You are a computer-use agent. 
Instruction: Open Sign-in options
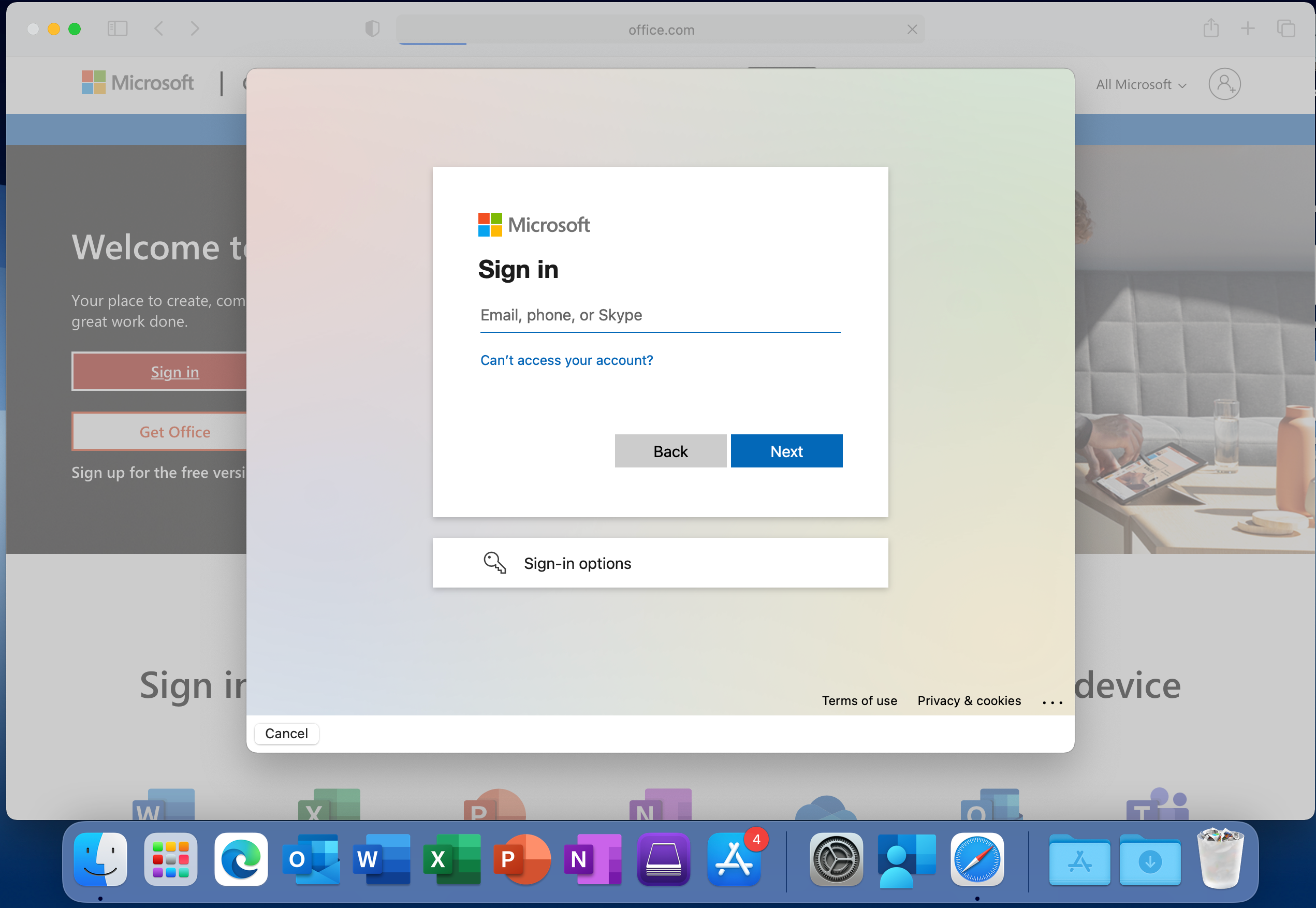tap(660, 563)
